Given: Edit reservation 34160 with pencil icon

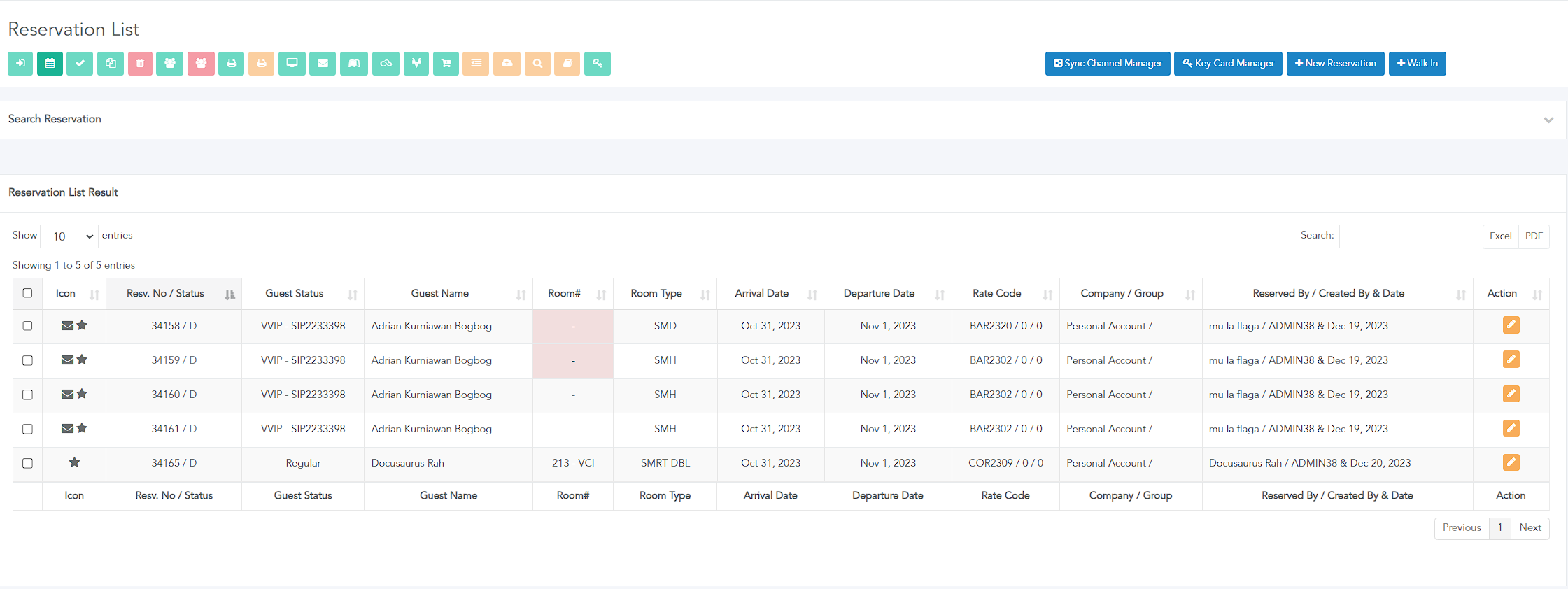Looking at the screenshot, I should click(1511, 394).
